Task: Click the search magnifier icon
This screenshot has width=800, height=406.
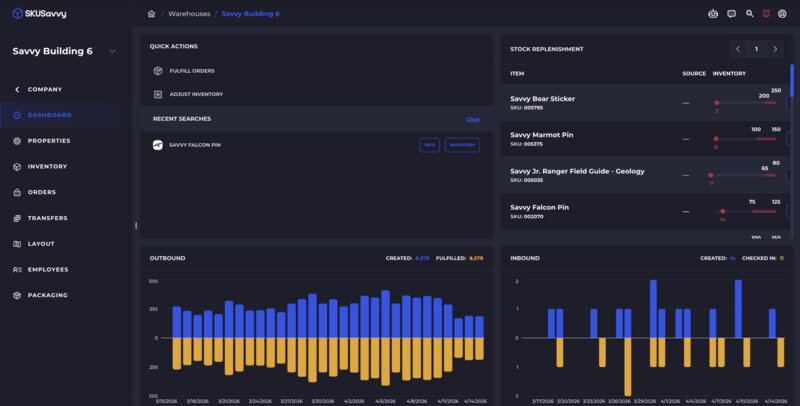Action: [750, 14]
